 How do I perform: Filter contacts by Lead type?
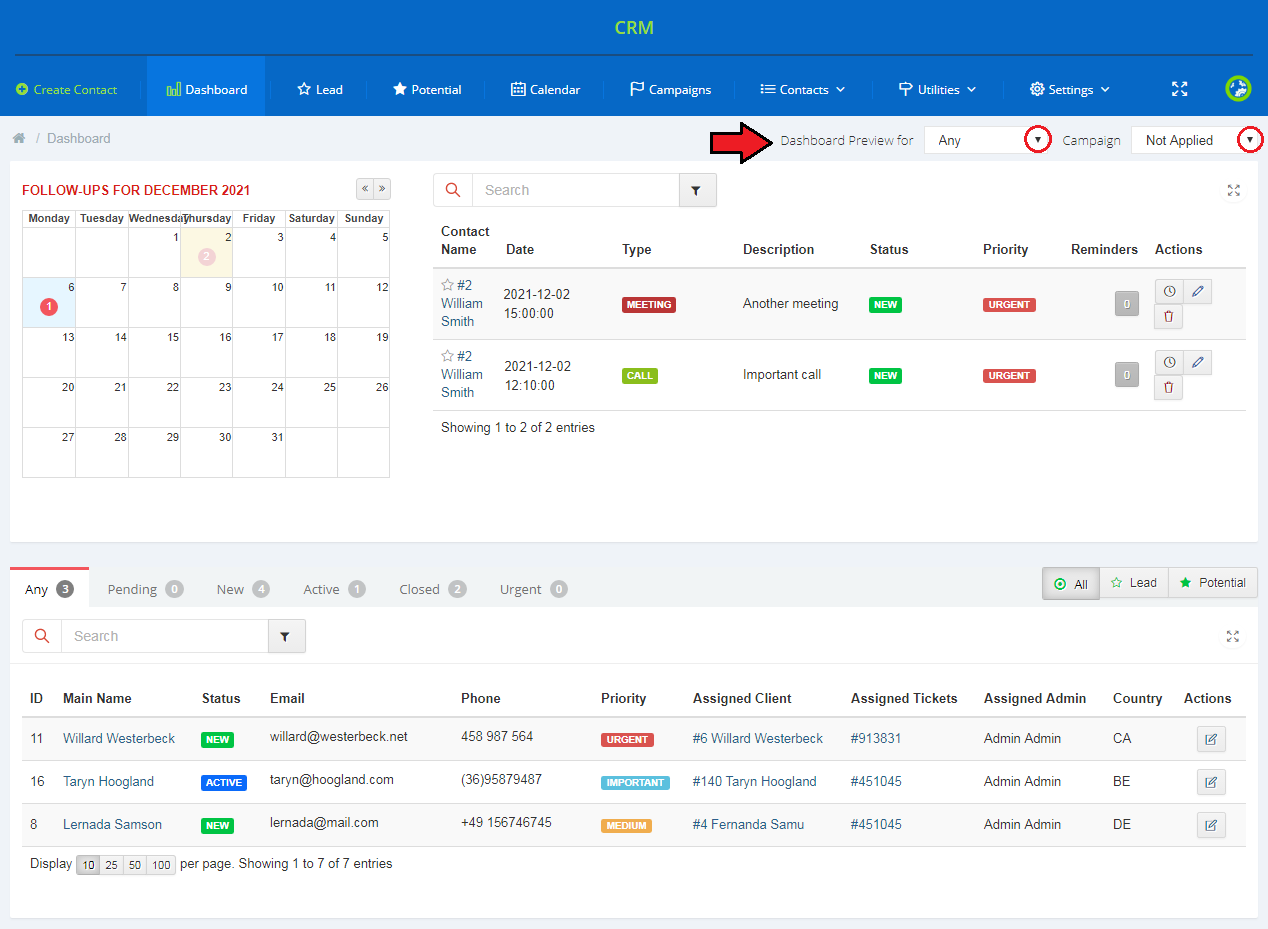1134,583
